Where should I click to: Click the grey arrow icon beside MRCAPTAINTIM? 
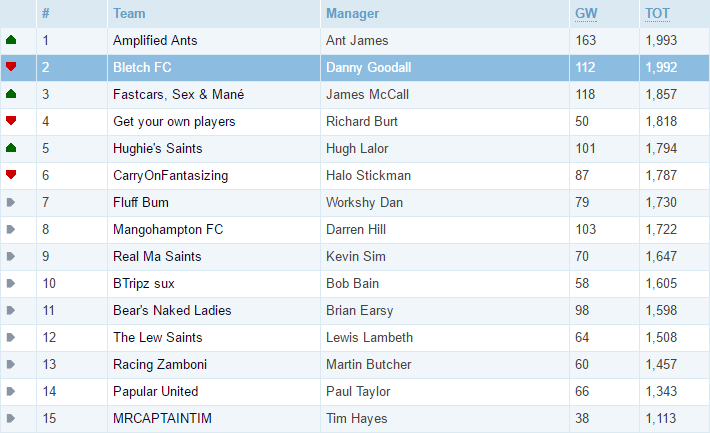(11, 419)
